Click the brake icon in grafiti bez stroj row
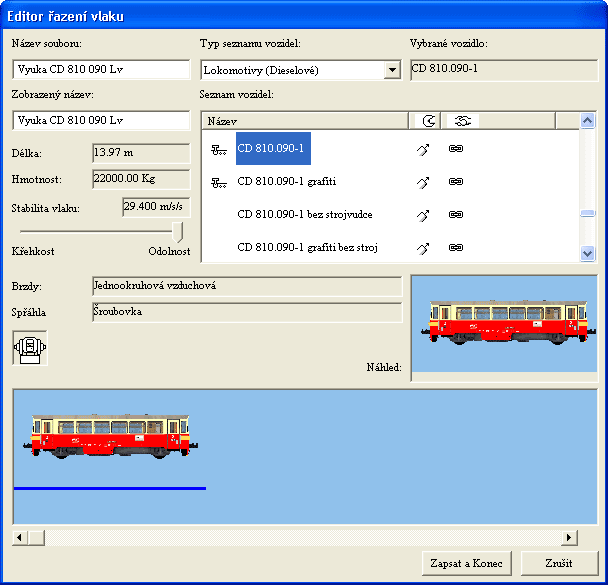608x585 pixels. tap(422, 247)
